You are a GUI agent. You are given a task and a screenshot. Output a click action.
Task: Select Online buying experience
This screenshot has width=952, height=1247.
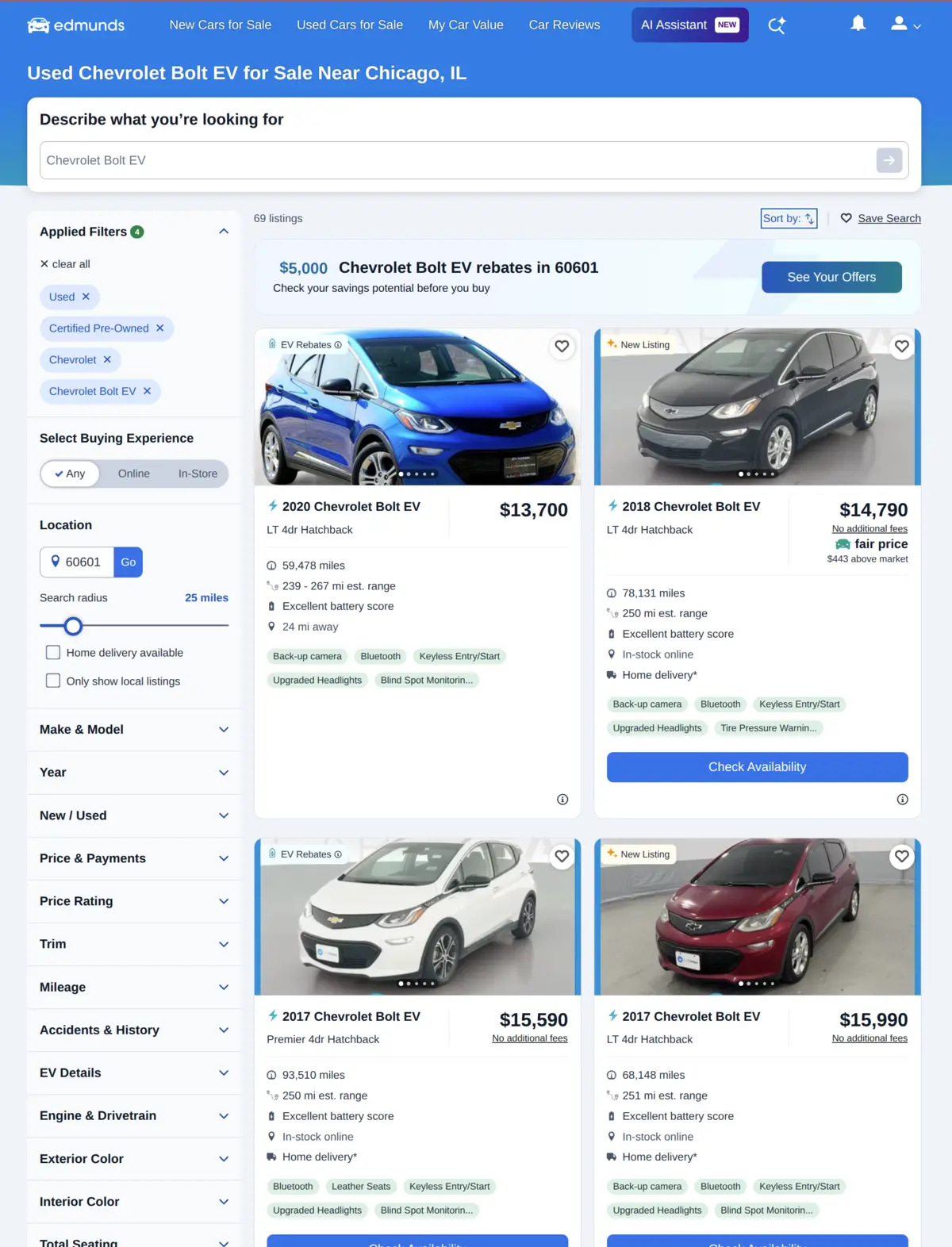[x=134, y=474]
